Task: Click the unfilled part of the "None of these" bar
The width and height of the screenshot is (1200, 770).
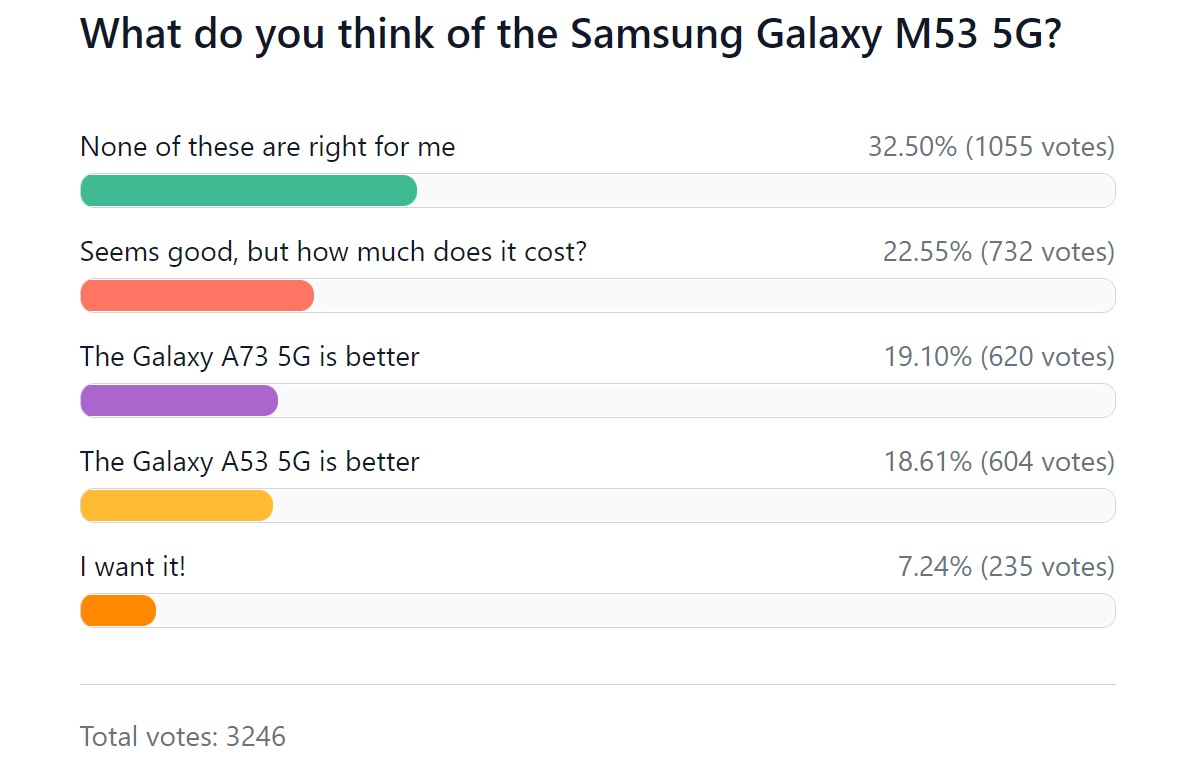Action: pyautogui.click(x=765, y=190)
